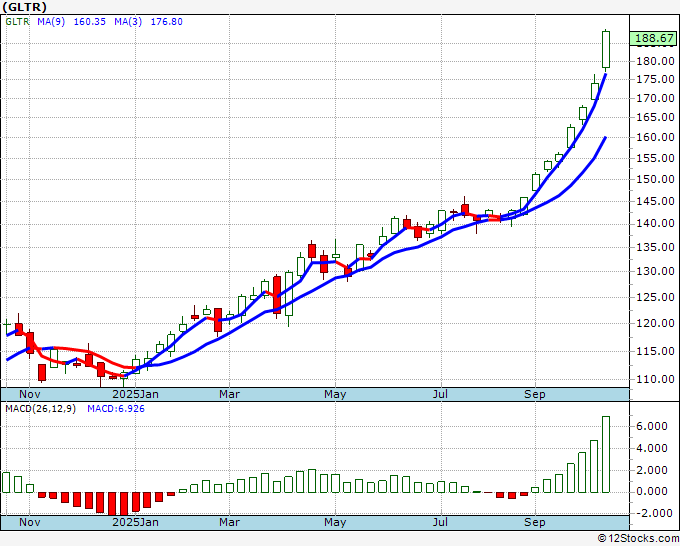Click the 135.00 price axis label
Screen dimensions: 680x546
655,247
